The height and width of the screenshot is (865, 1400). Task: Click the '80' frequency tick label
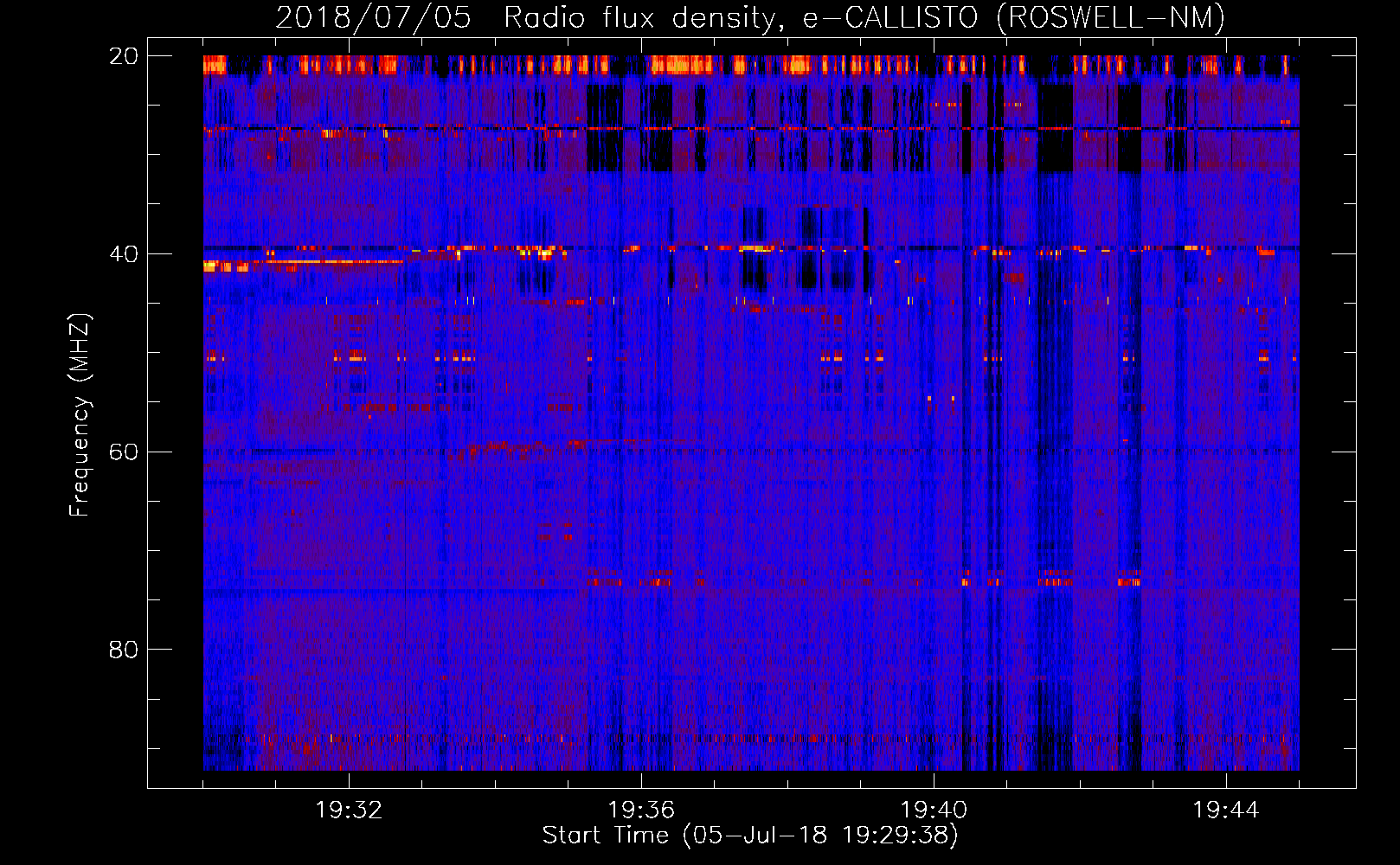(x=123, y=650)
